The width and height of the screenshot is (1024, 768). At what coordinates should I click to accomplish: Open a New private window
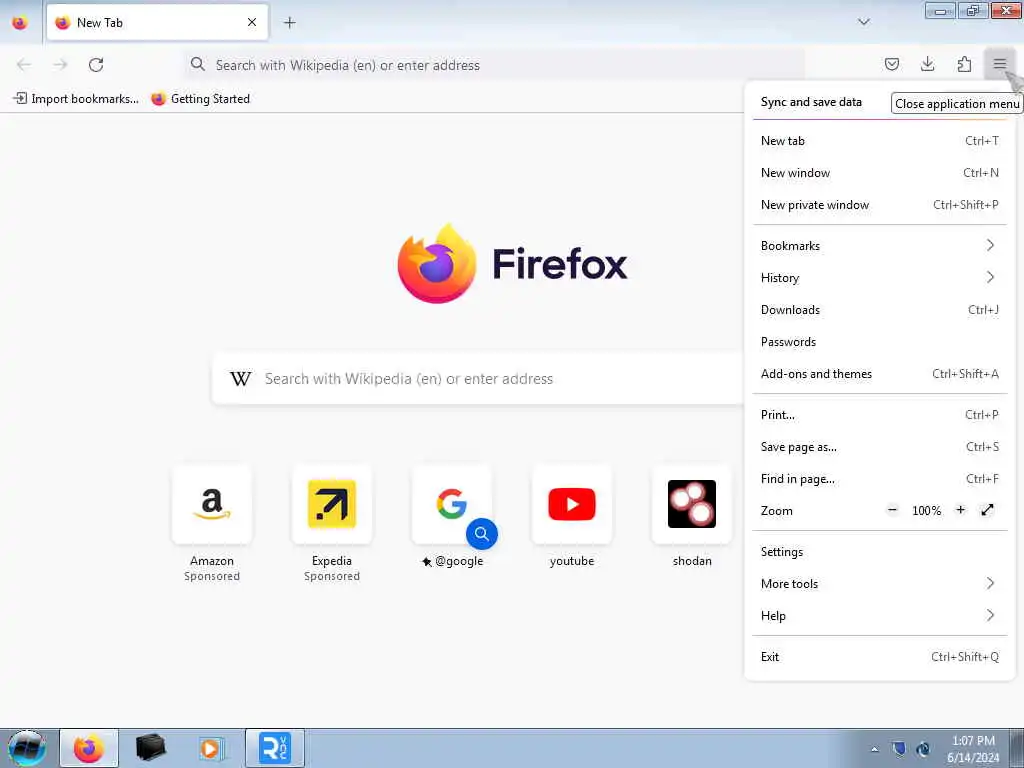click(x=880, y=205)
